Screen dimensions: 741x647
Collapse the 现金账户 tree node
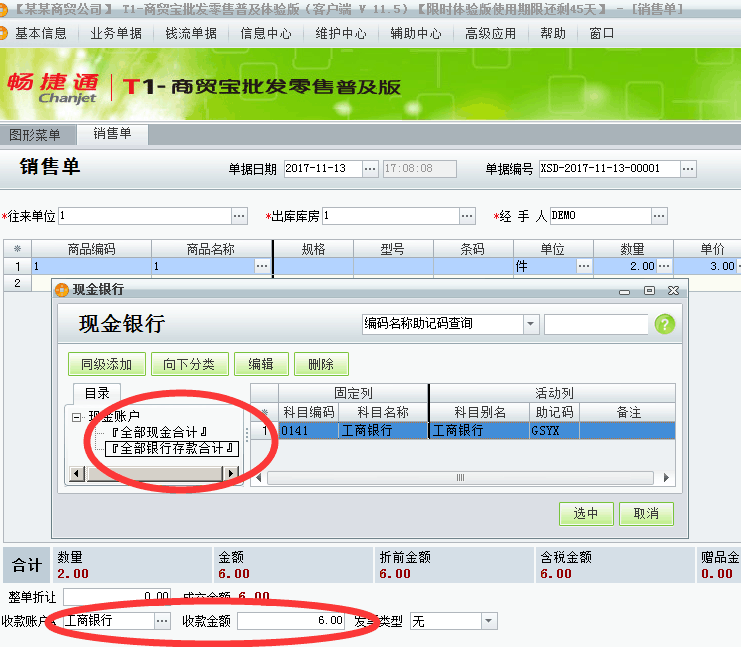76,417
